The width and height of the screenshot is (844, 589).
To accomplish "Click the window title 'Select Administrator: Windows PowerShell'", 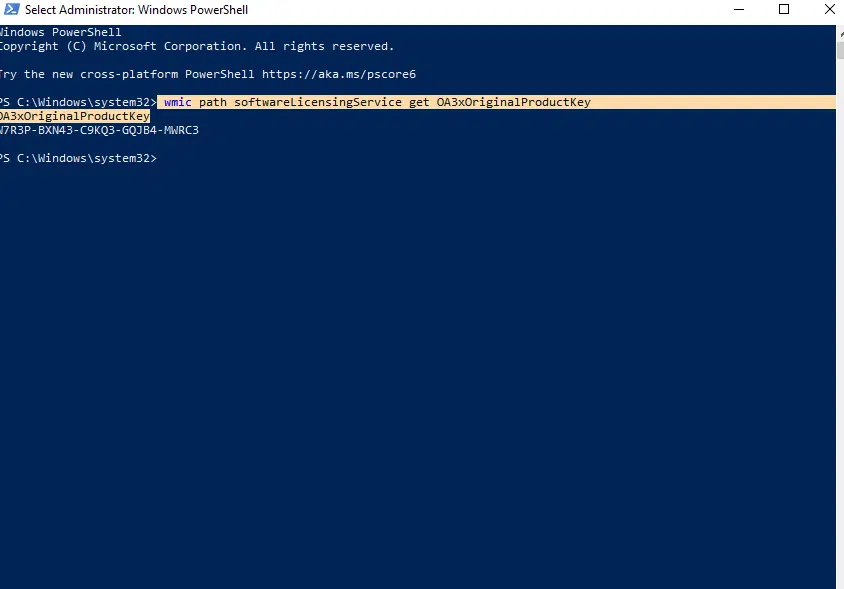I will pos(137,10).
